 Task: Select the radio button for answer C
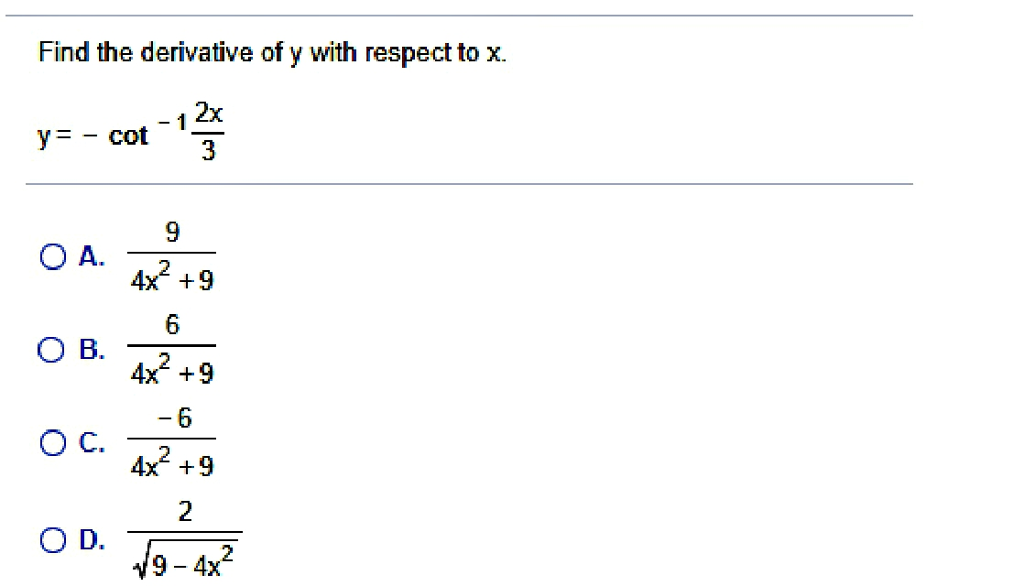[x=51, y=443]
